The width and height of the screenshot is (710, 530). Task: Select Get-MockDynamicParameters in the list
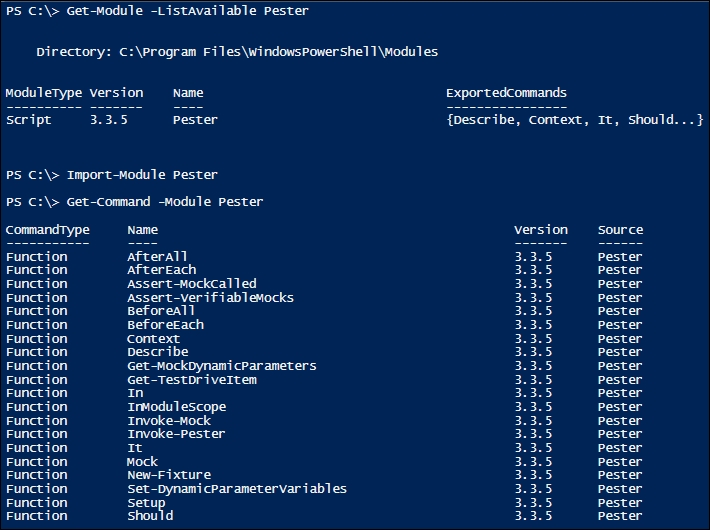coord(221,366)
